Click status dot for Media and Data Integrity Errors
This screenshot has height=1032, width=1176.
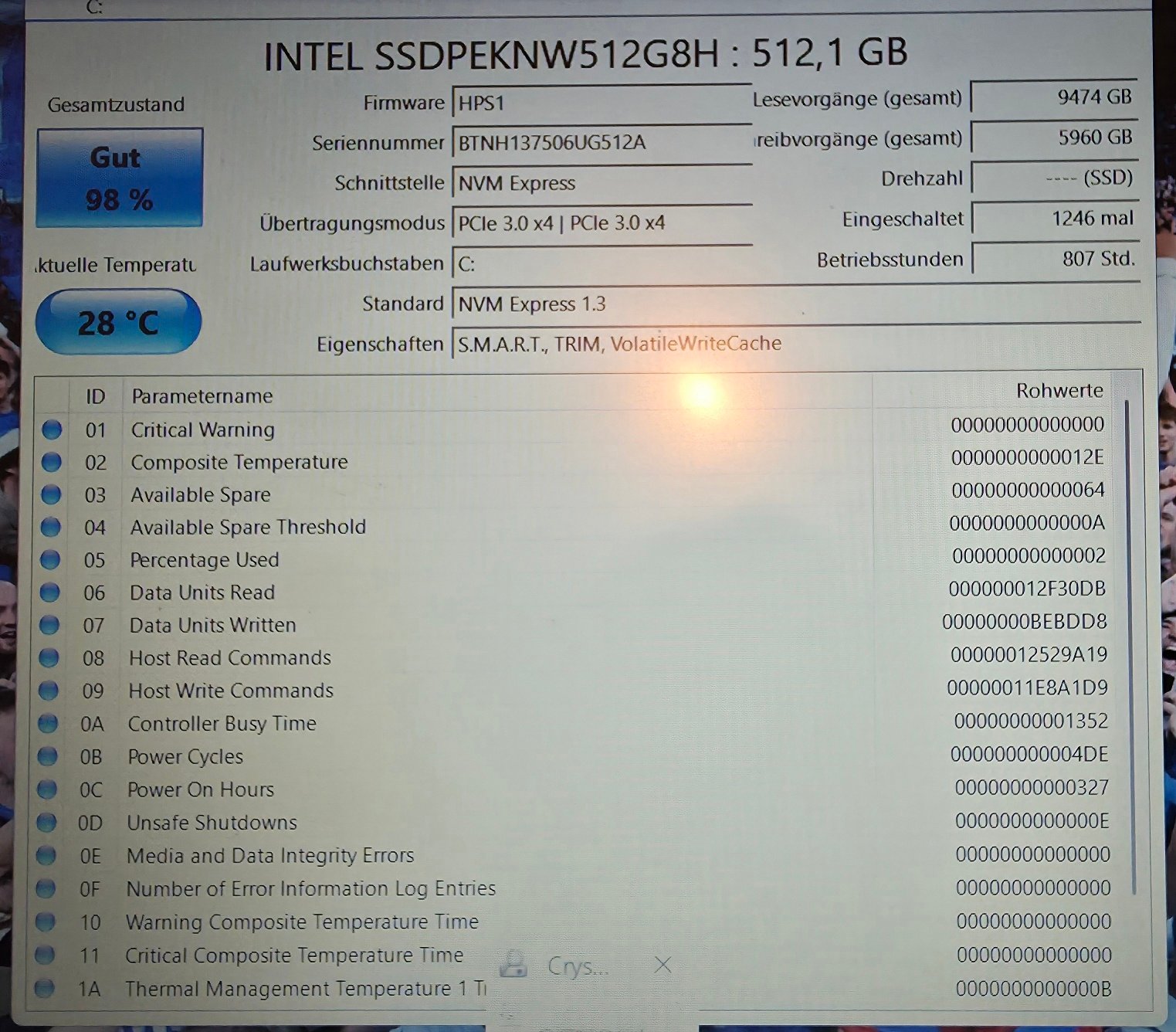coord(46,855)
